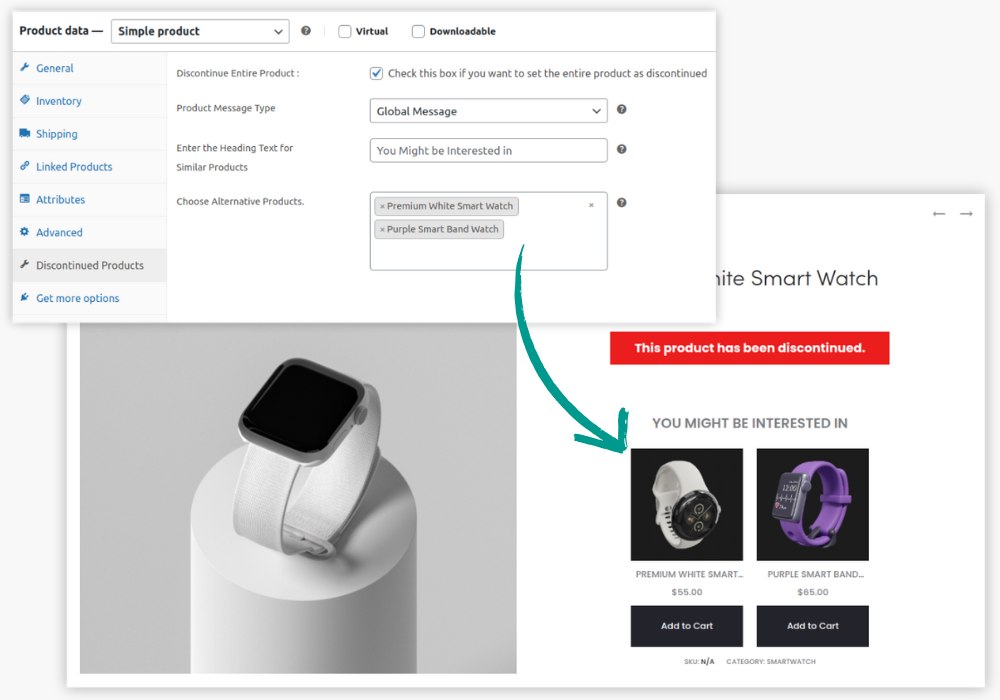1000x700 pixels.
Task: Open the Inventory tab
Action: tap(59, 101)
